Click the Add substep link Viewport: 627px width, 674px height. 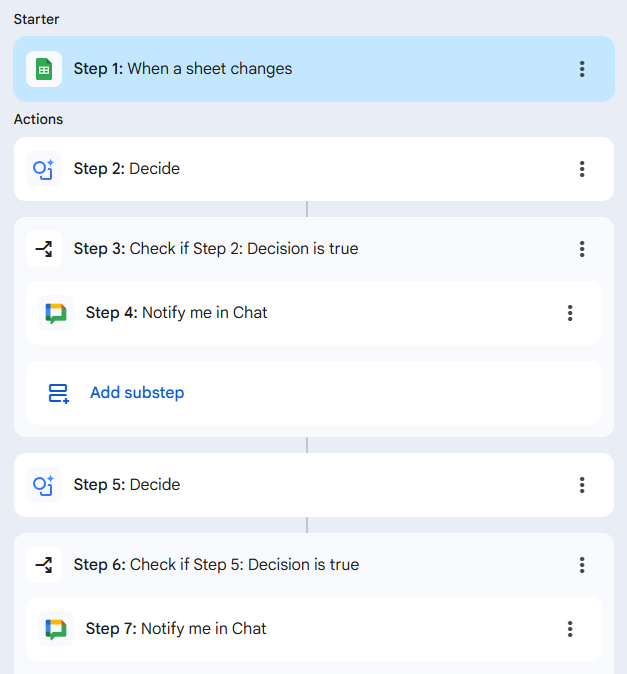[x=137, y=393]
